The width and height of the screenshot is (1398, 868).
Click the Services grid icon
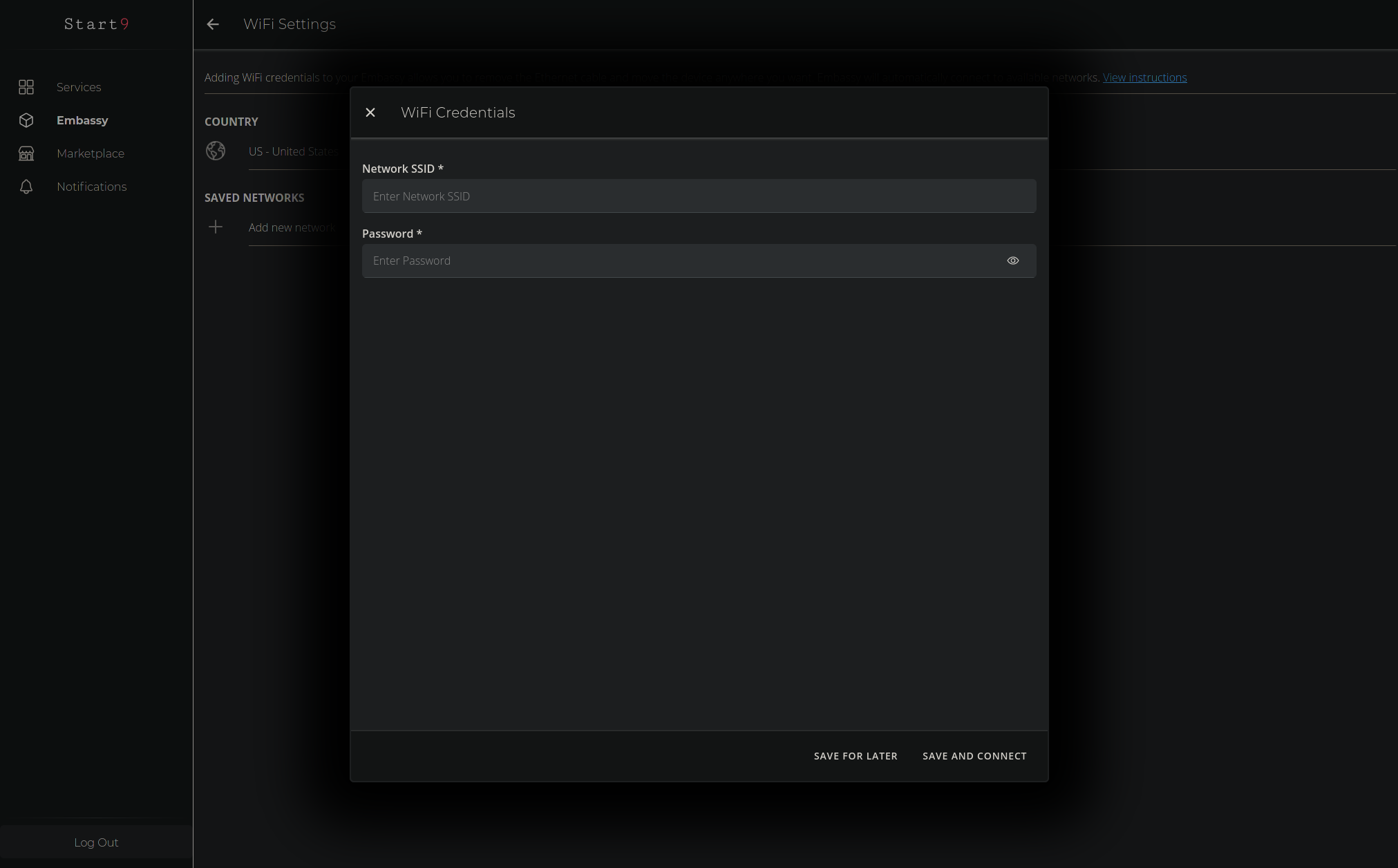coord(26,87)
